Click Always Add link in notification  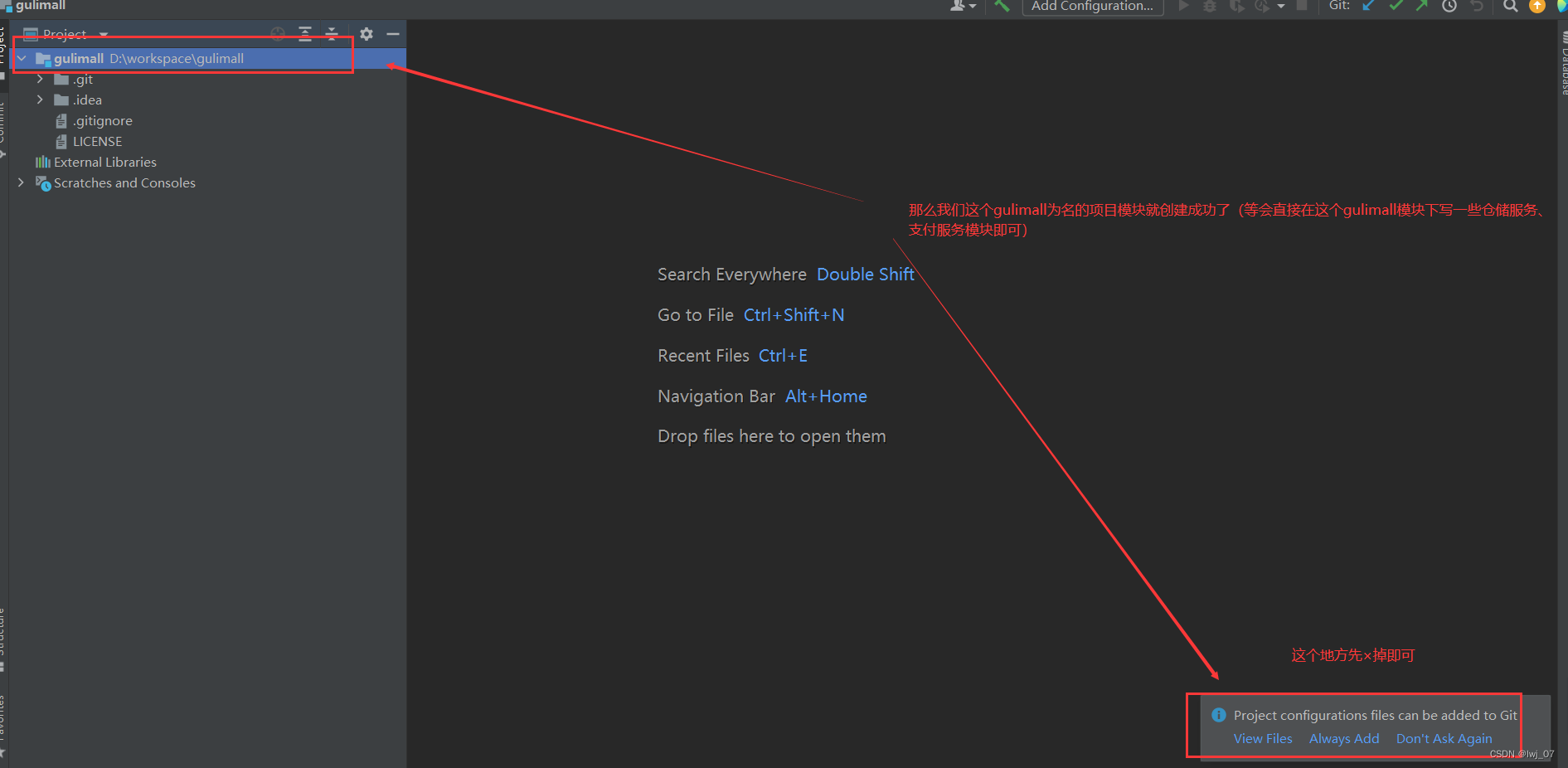coord(1344,739)
